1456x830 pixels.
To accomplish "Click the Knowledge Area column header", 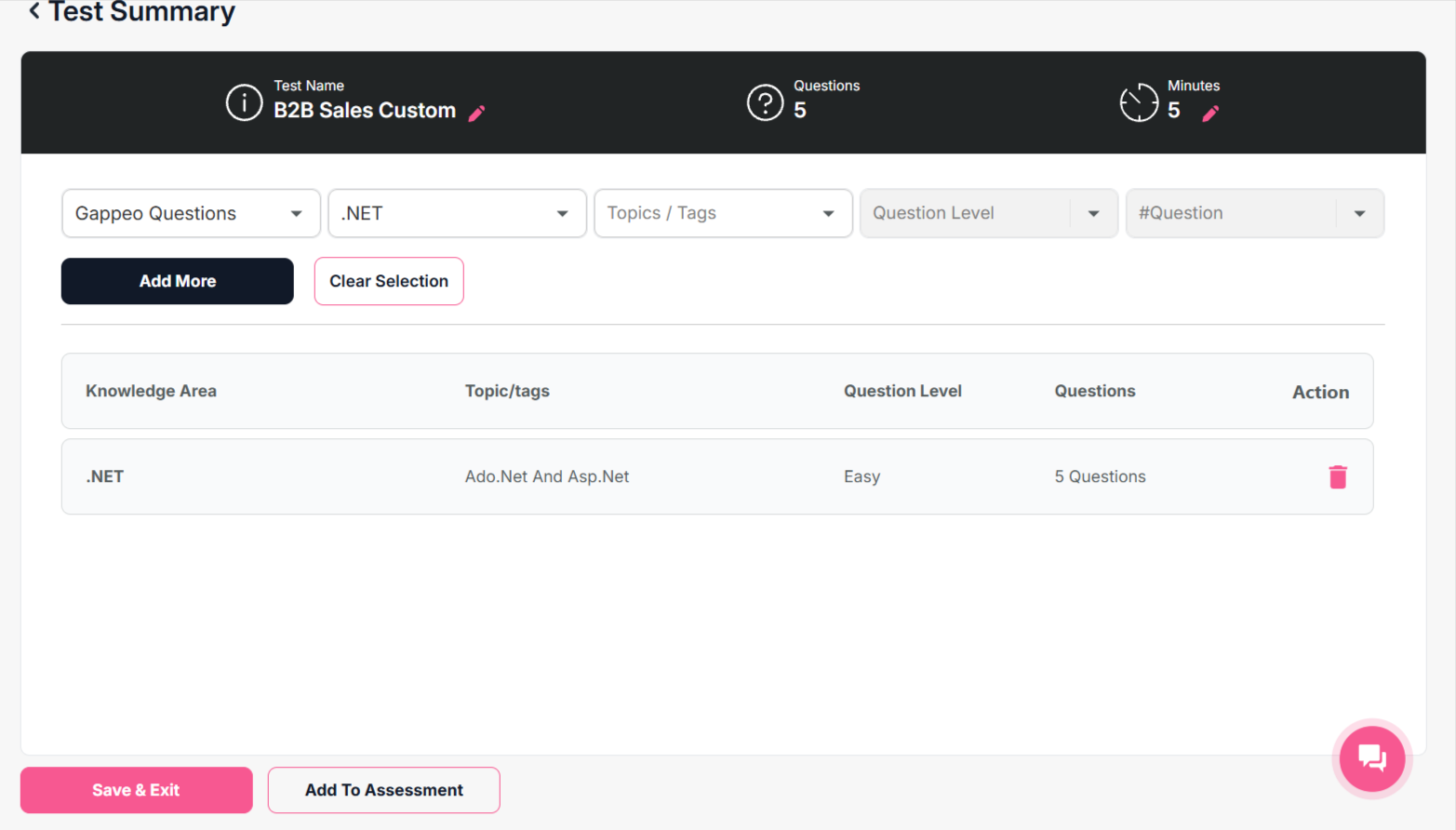I will [x=151, y=391].
